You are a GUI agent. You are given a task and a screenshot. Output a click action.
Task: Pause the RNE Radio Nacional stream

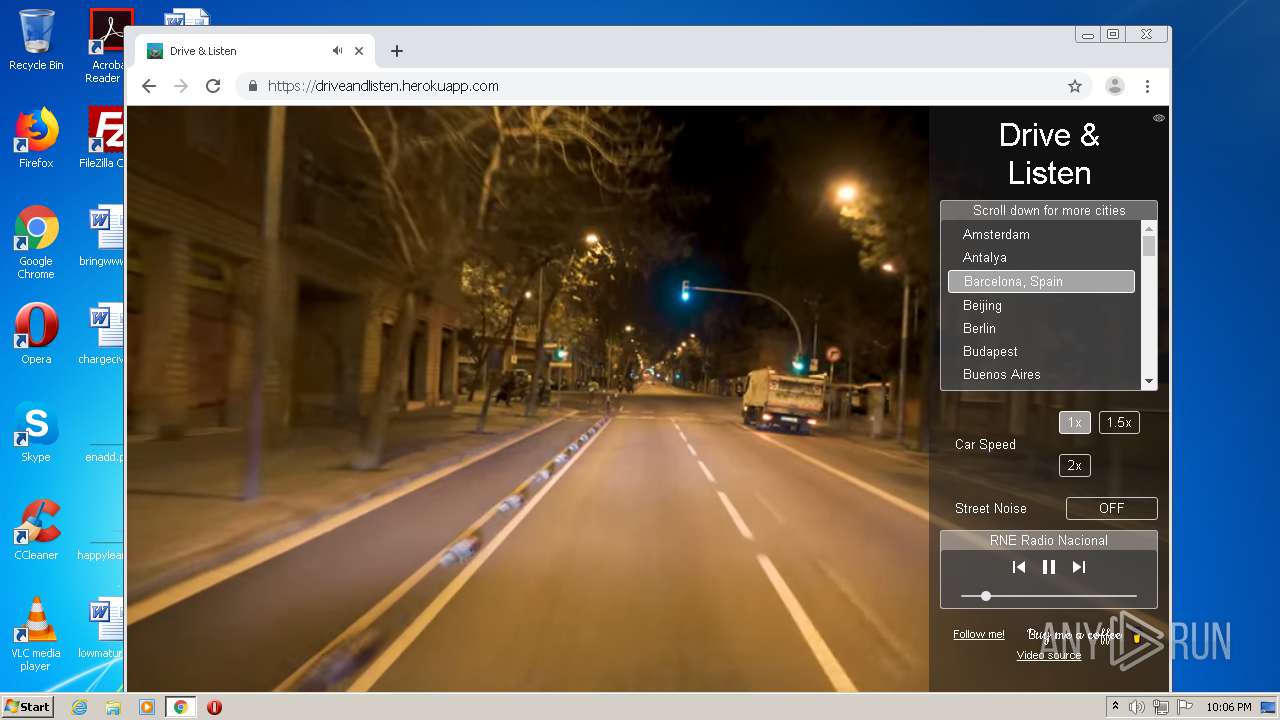point(1049,567)
